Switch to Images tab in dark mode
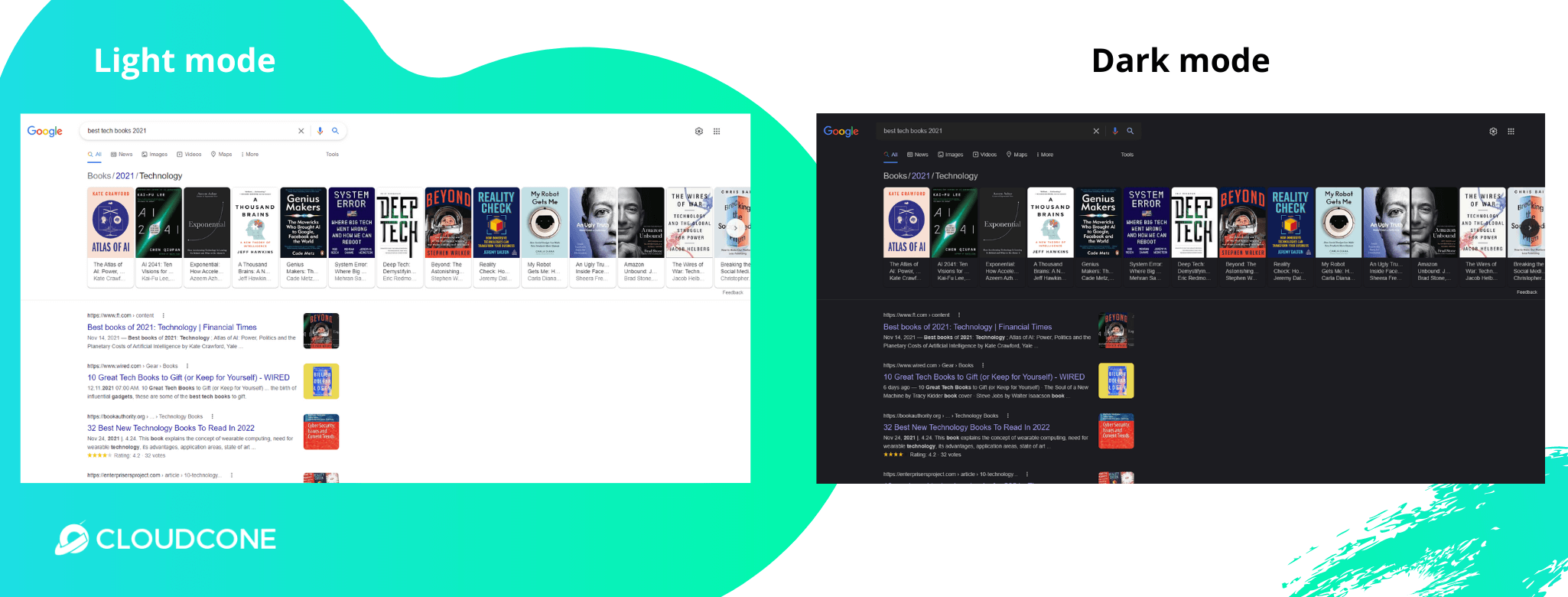 (951, 155)
